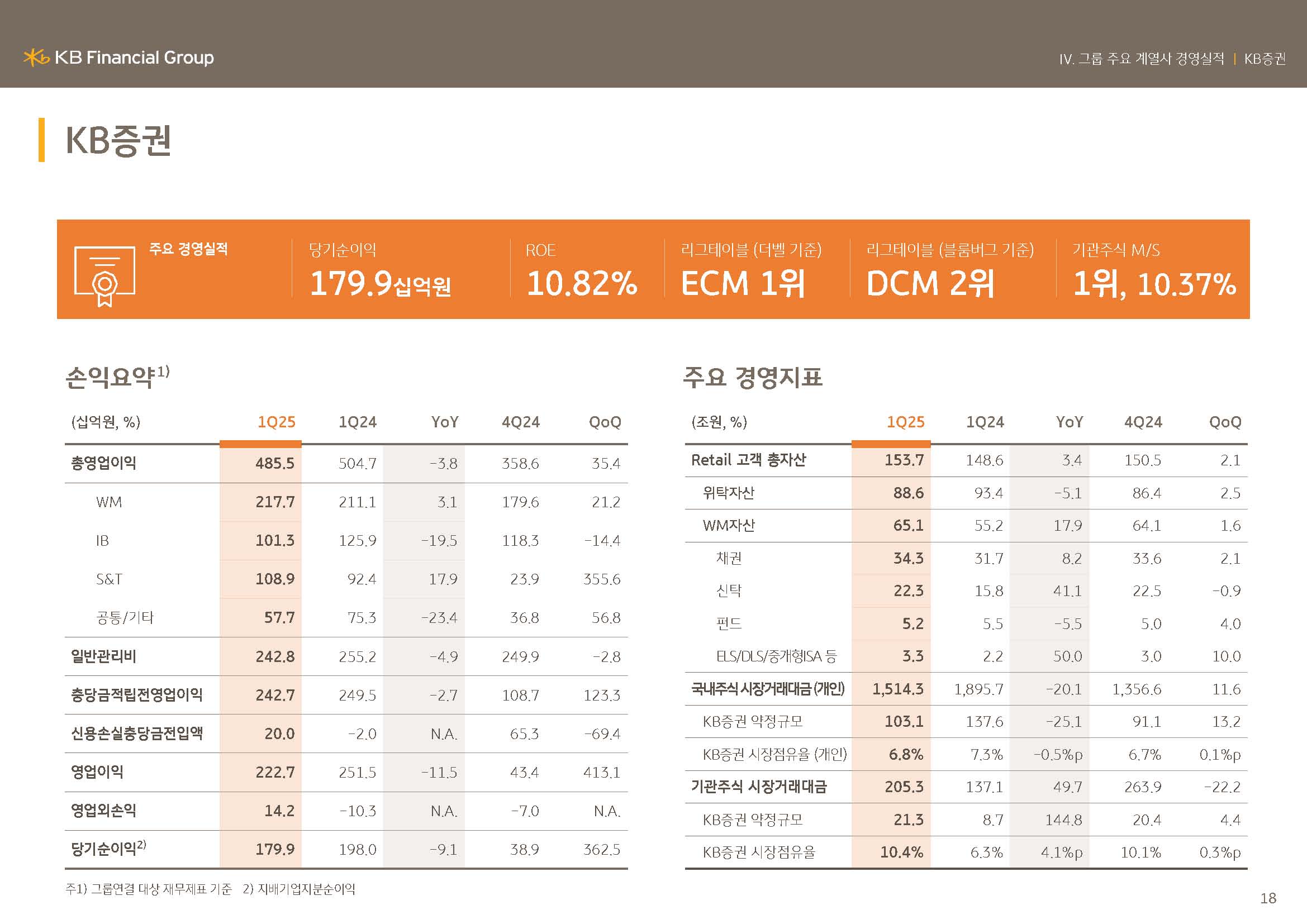Click the ROE 10.82% value

tap(581, 283)
